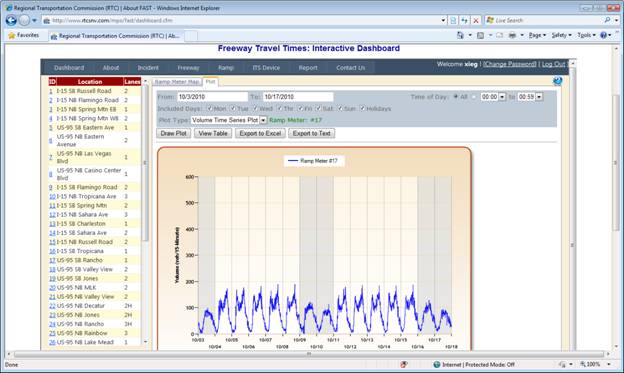Viewport: 624px width, 373px height.
Task: Toggle the Mon checkbox
Action: point(210,108)
